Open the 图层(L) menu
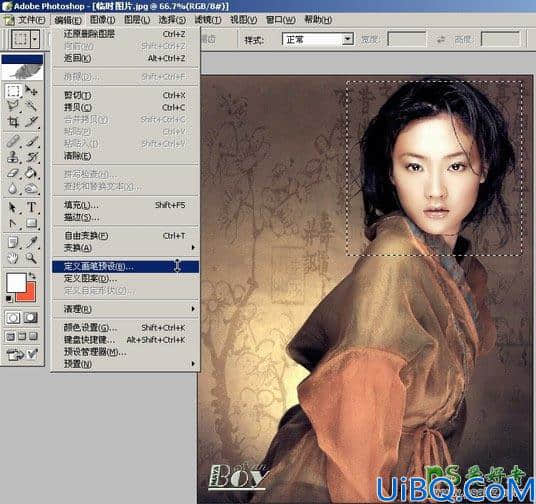This screenshot has width=536, height=504. click(x=137, y=20)
